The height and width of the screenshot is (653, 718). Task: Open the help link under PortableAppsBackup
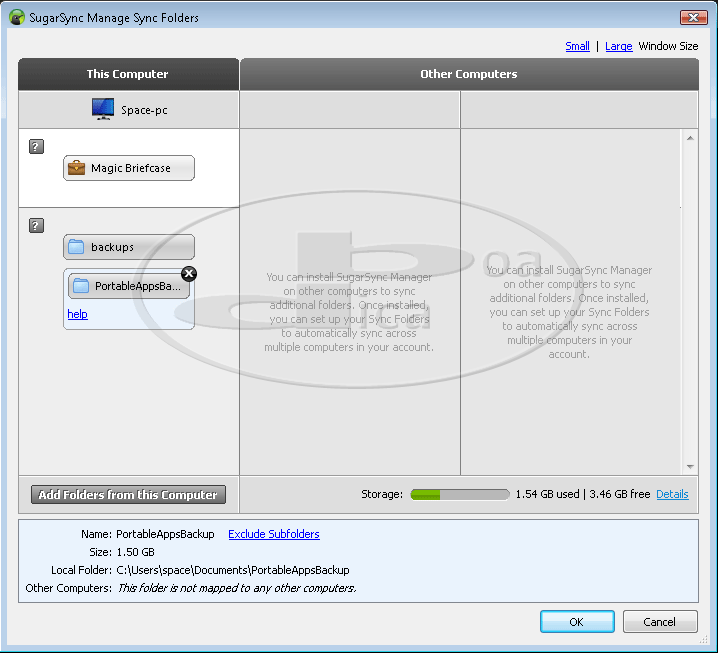(x=77, y=314)
